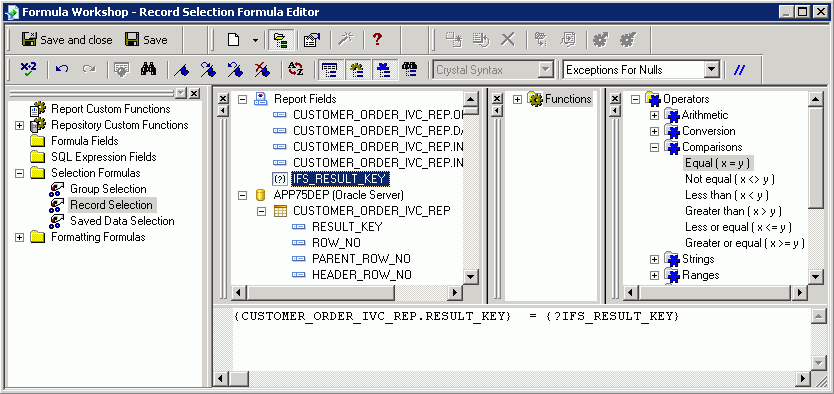Screen dimensions: 834x394
Task: Collapse the Comparisons operators folder
Action: tap(654, 147)
